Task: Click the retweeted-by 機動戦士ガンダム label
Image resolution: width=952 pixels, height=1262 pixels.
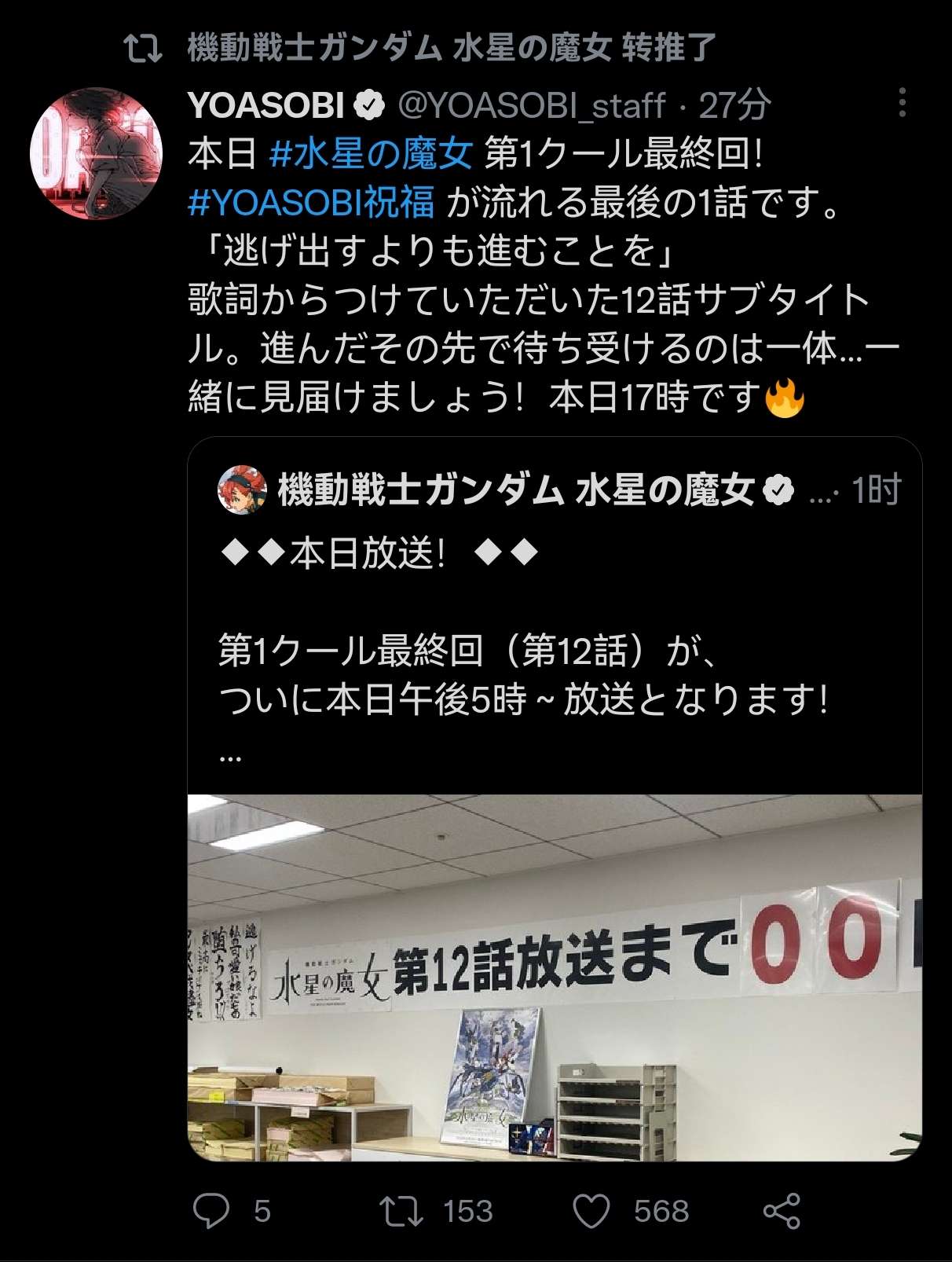Action: click(x=452, y=48)
